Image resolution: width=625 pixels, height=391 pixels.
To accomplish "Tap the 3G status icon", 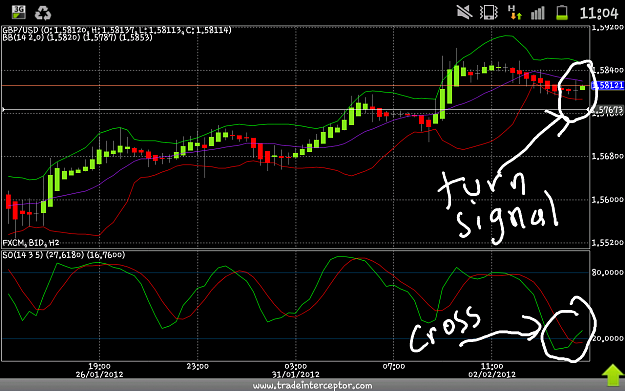I will click(18, 12).
